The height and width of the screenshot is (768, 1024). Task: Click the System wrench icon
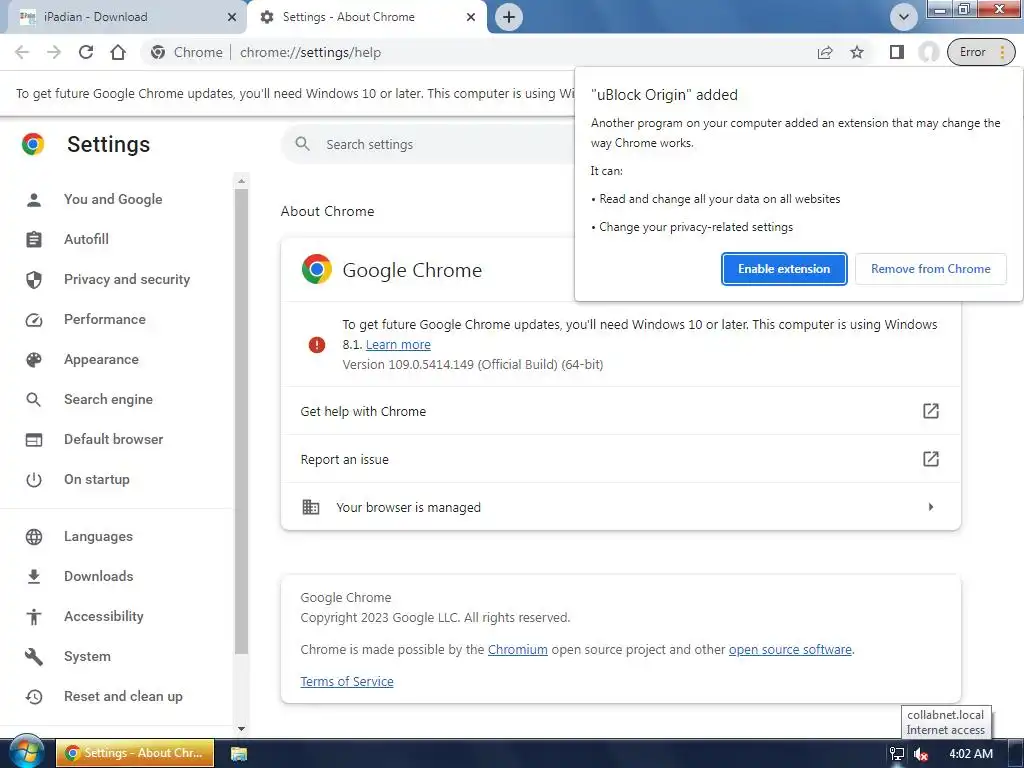pos(33,656)
